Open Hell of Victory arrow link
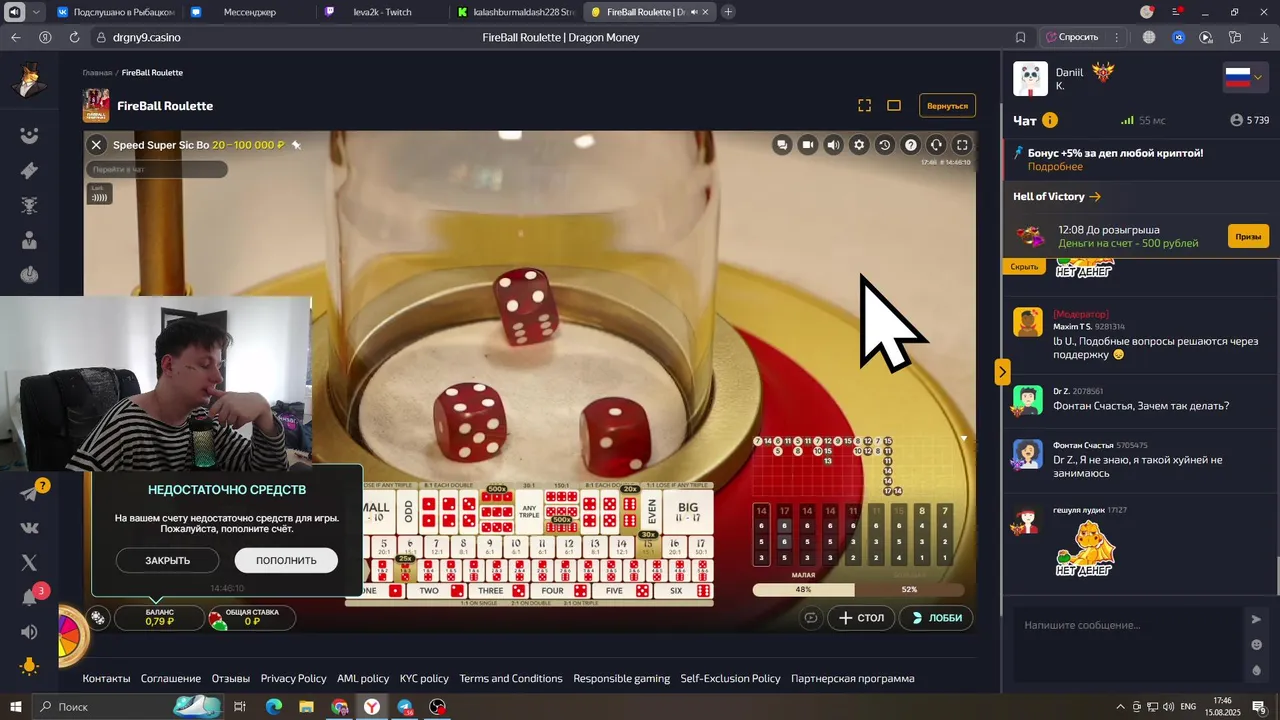The width and height of the screenshot is (1280, 720). (1057, 197)
